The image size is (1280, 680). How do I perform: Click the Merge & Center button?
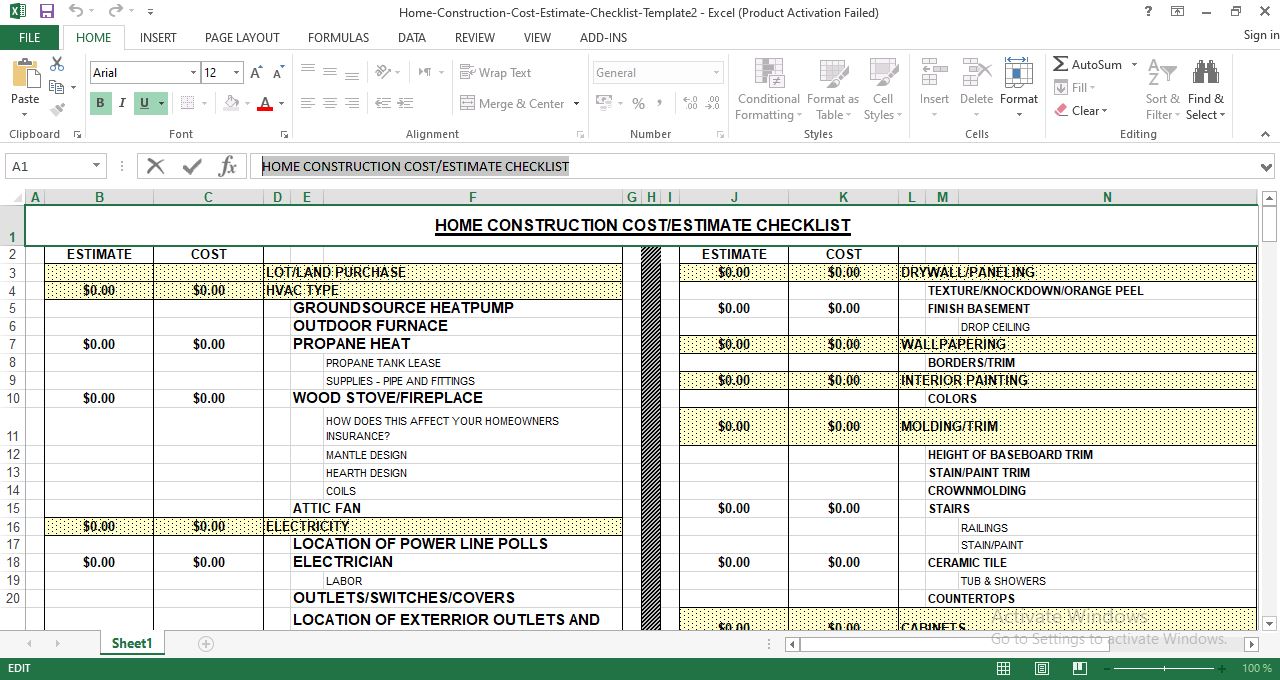click(512, 103)
